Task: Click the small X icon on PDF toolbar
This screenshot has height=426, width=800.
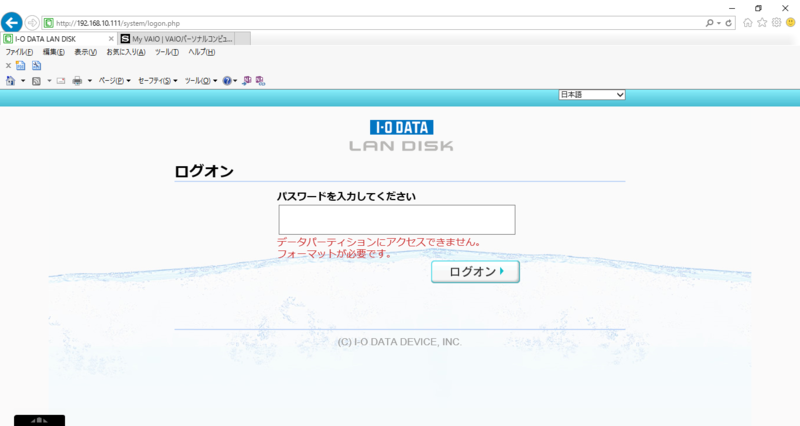Action: (x=8, y=65)
